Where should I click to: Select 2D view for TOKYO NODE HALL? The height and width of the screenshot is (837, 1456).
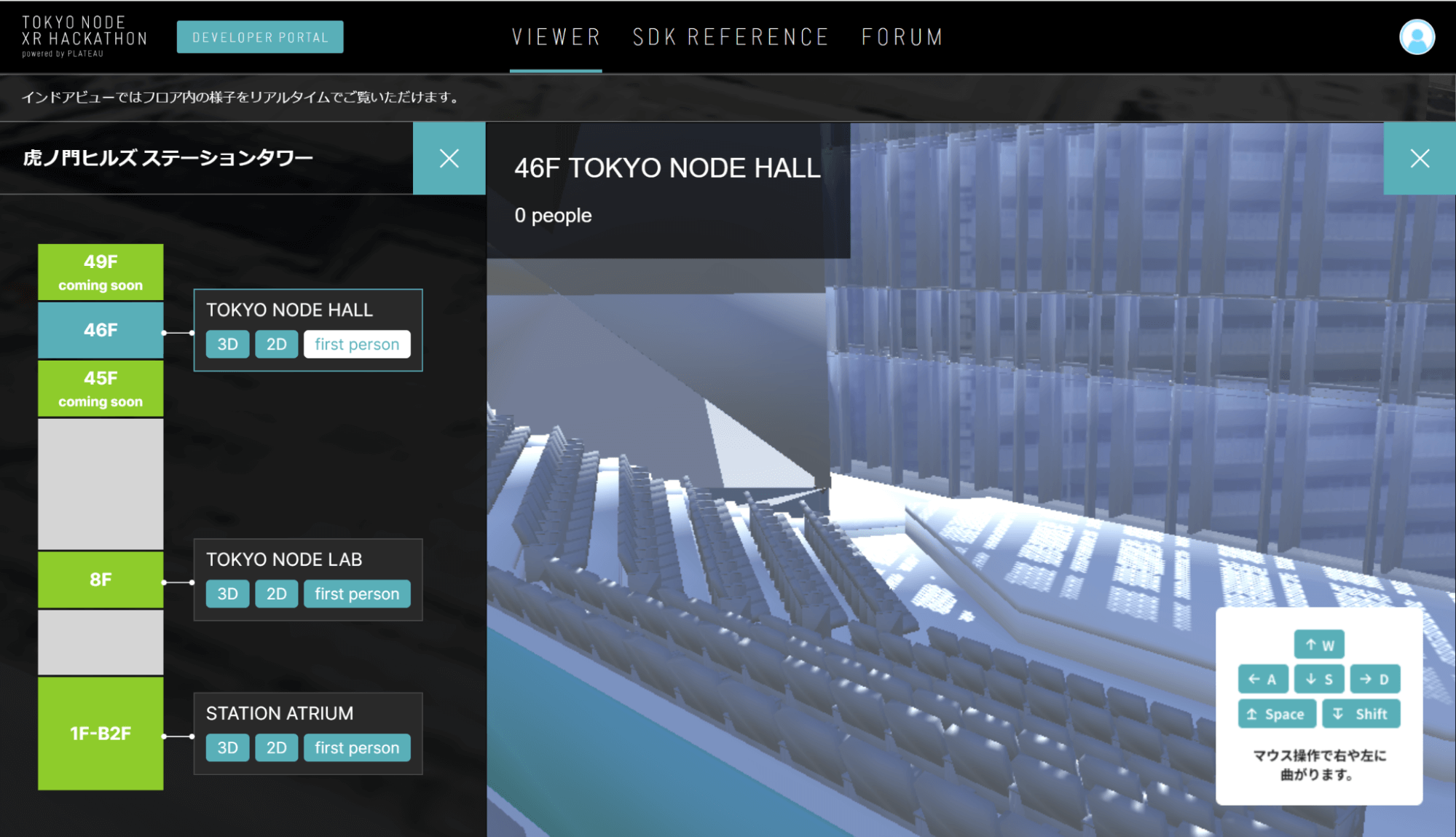click(x=276, y=345)
